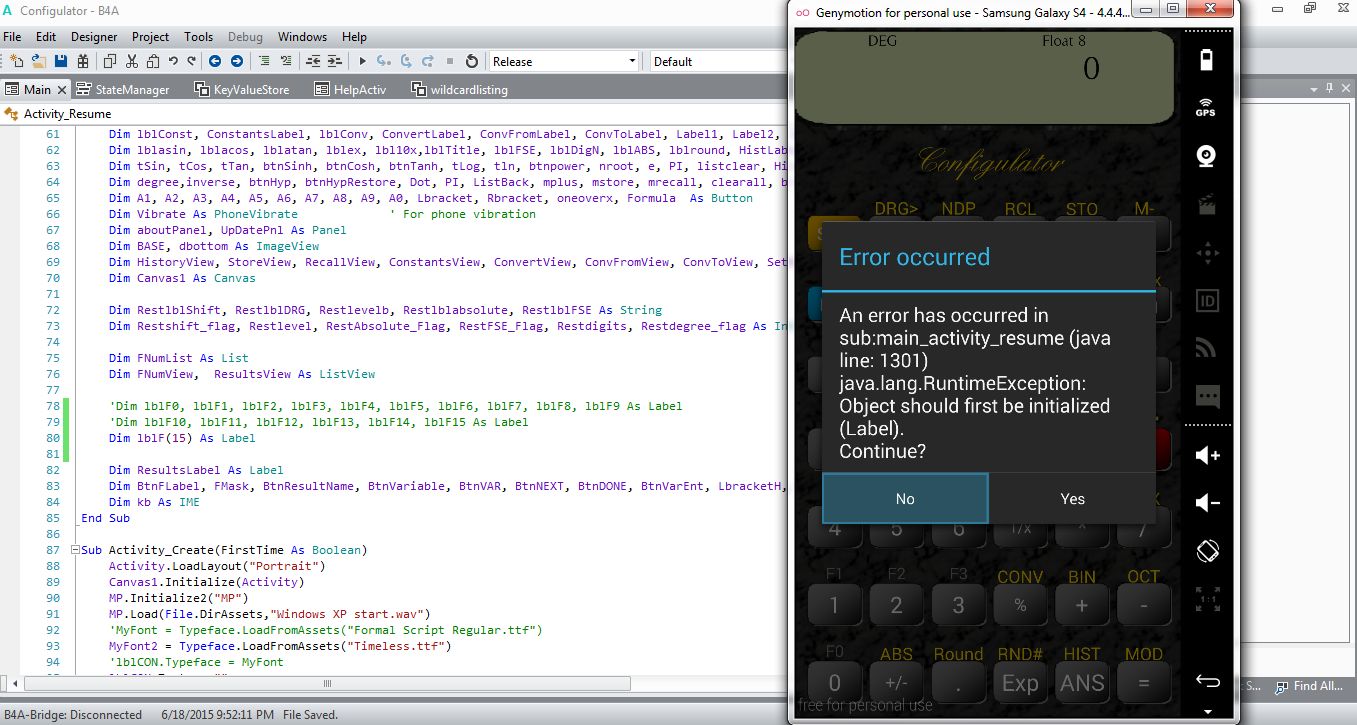Image resolution: width=1357 pixels, height=725 pixels.
Task: Open the Genymotion battery widget
Action: click(1207, 59)
